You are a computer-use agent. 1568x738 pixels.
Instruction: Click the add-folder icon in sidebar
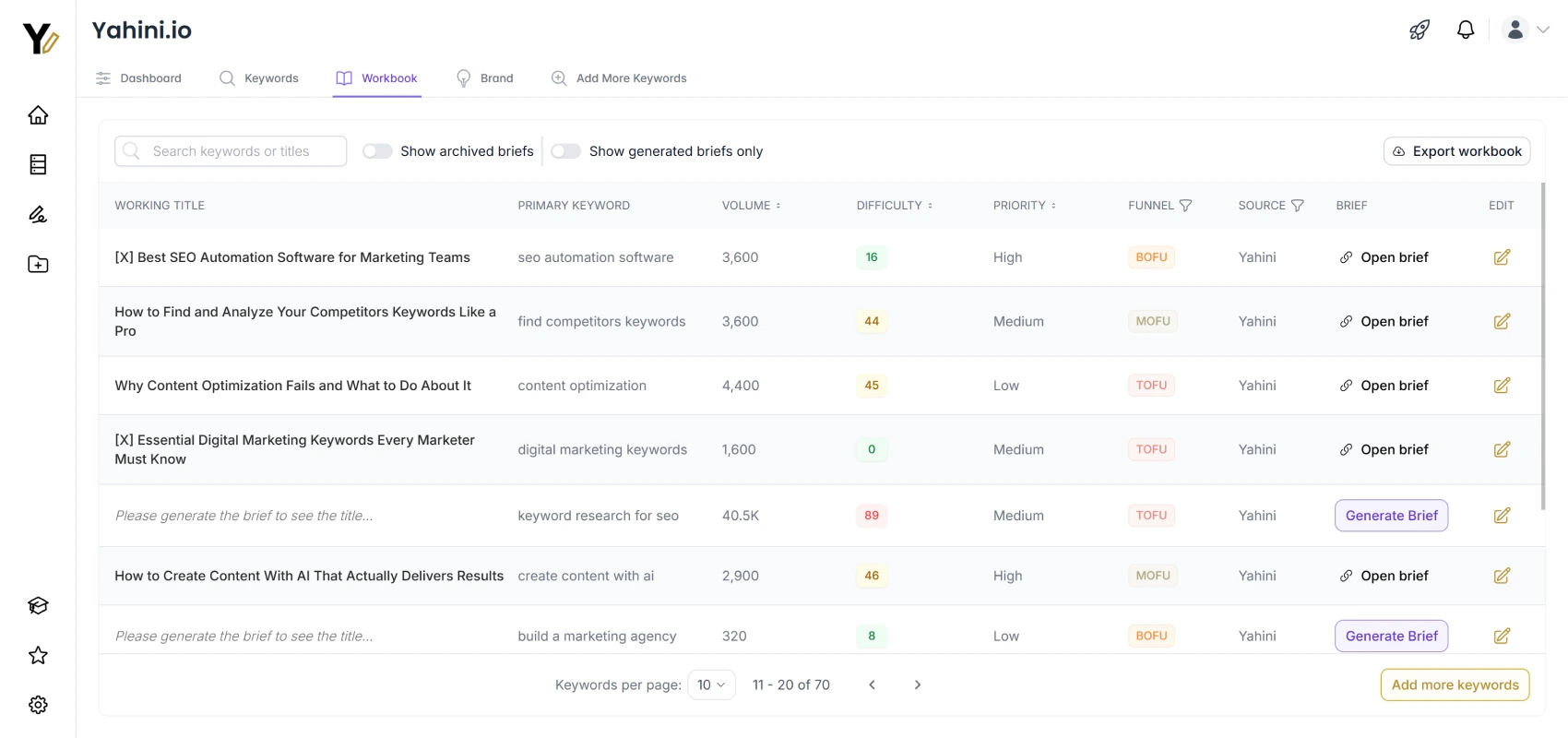[38, 265]
